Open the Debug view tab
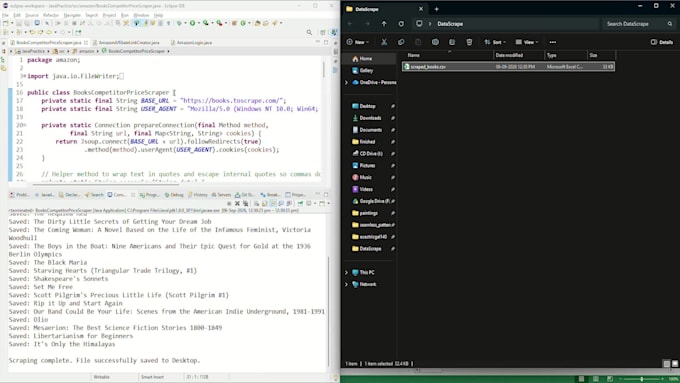The height and width of the screenshot is (383, 680). point(174,195)
